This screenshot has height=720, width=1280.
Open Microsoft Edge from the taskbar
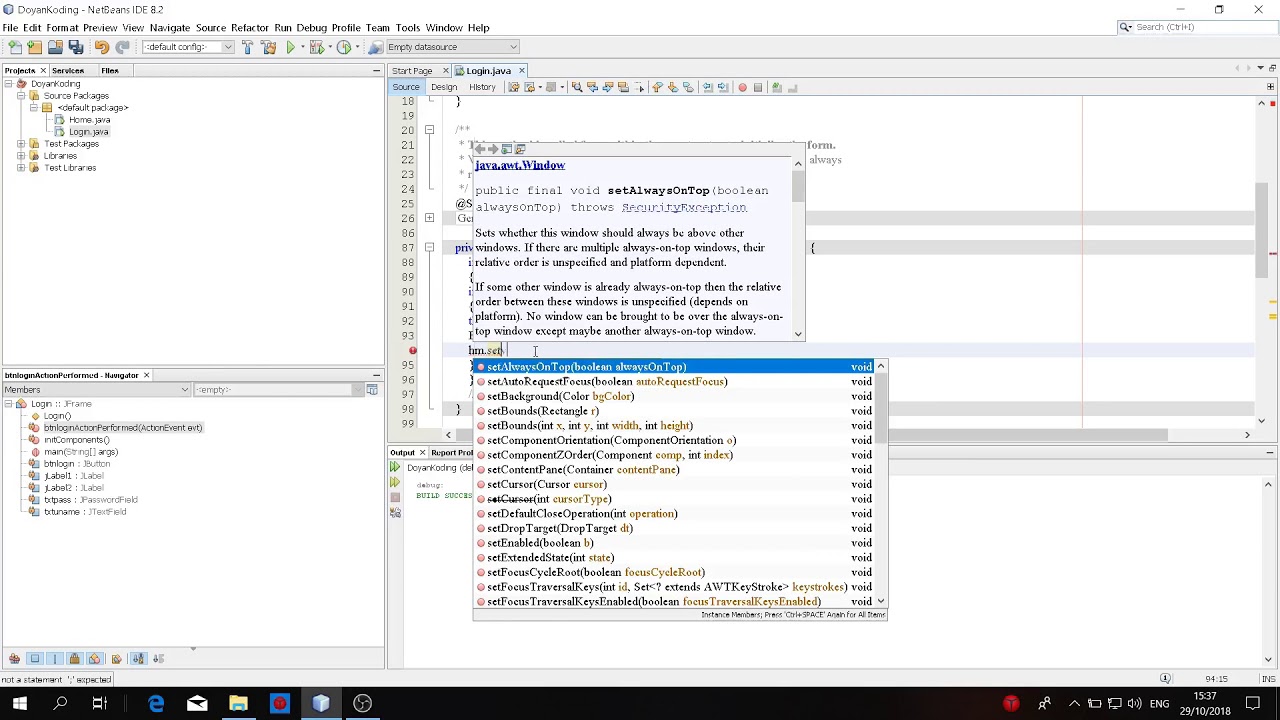(156, 704)
